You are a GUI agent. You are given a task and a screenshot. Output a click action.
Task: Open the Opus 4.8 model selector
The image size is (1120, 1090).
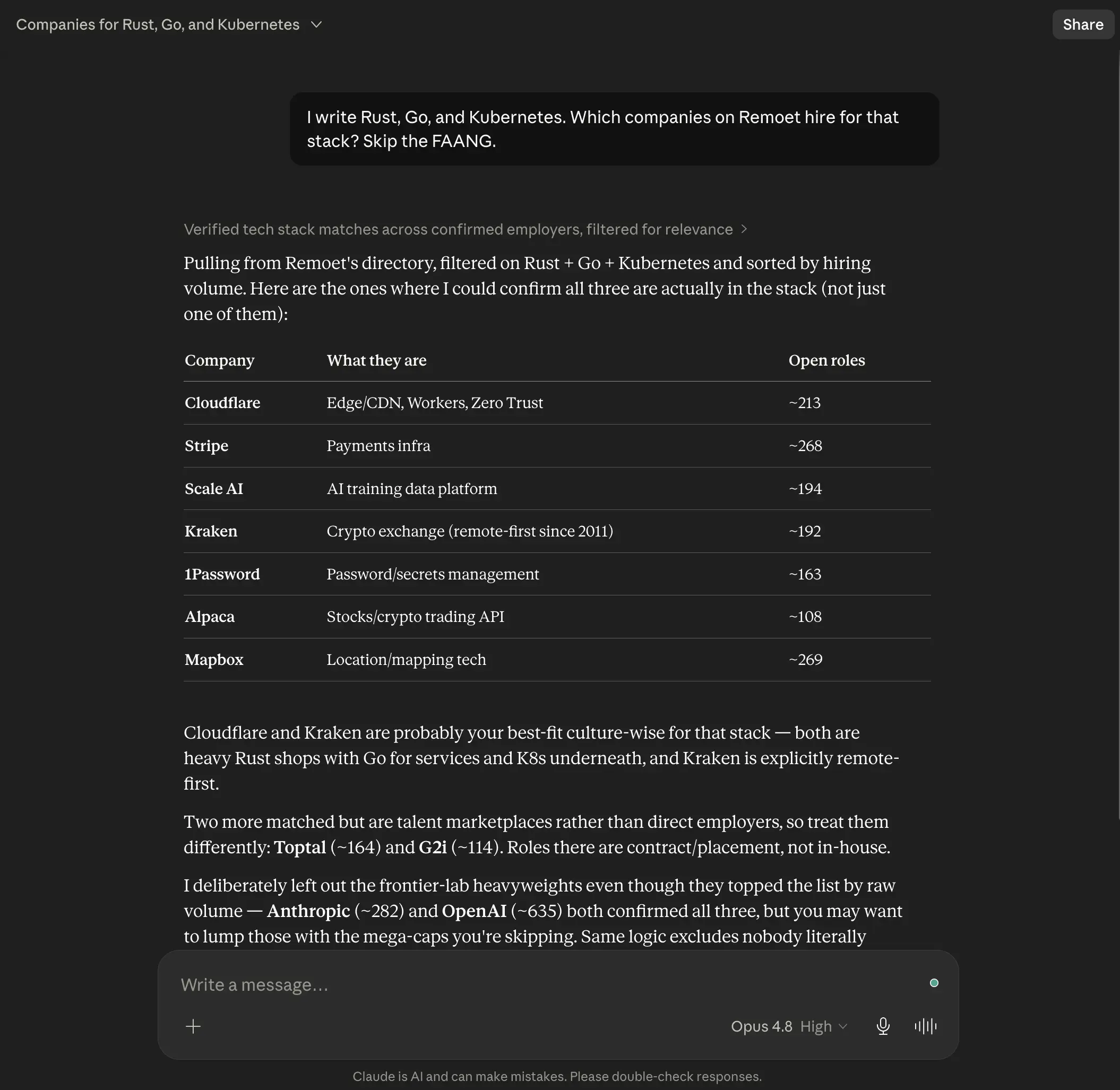(789, 1026)
